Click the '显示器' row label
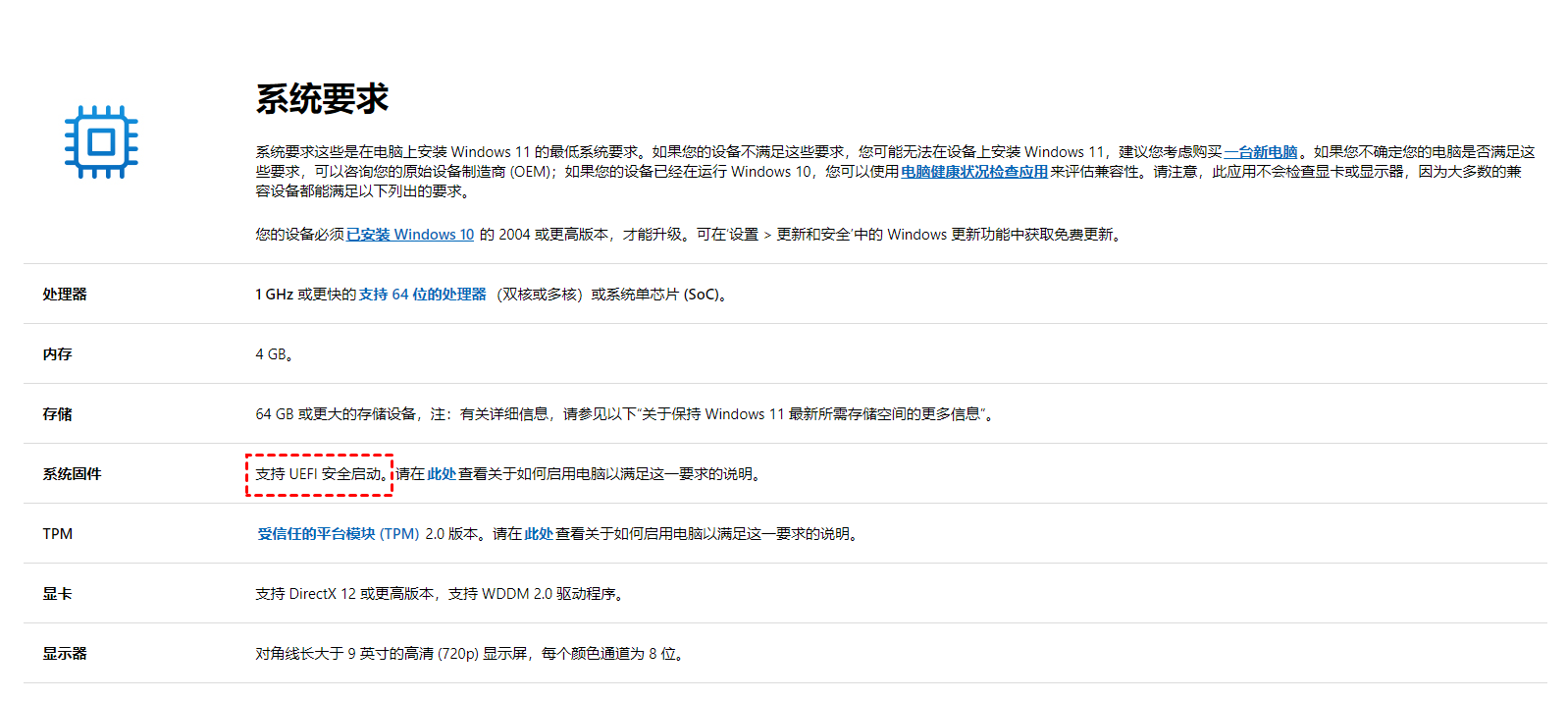This screenshot has height=701, width=1568. [x=65, y=654]
